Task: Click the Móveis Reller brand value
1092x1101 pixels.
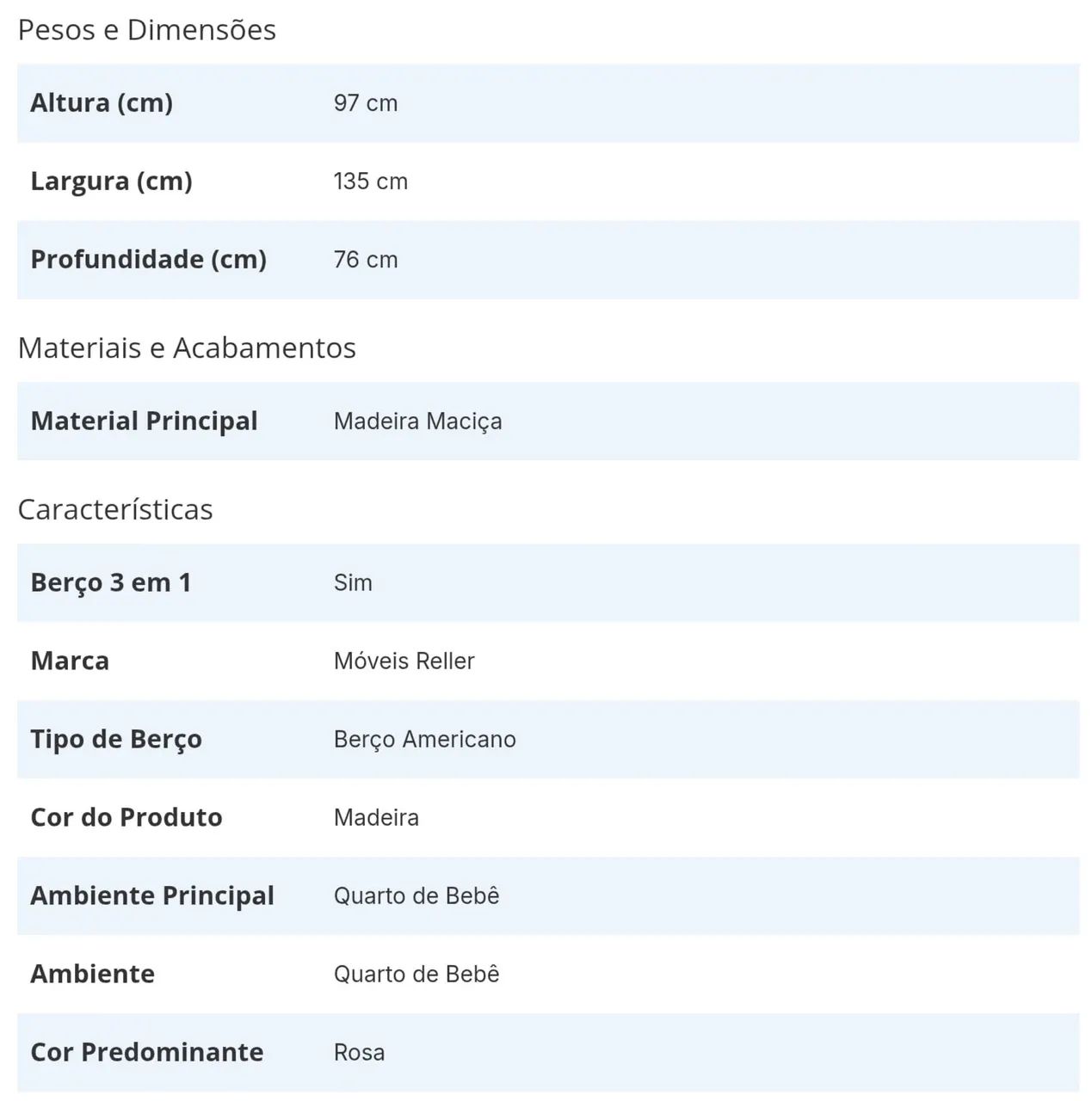Action: pyautogui.click(x=404, y=661)
